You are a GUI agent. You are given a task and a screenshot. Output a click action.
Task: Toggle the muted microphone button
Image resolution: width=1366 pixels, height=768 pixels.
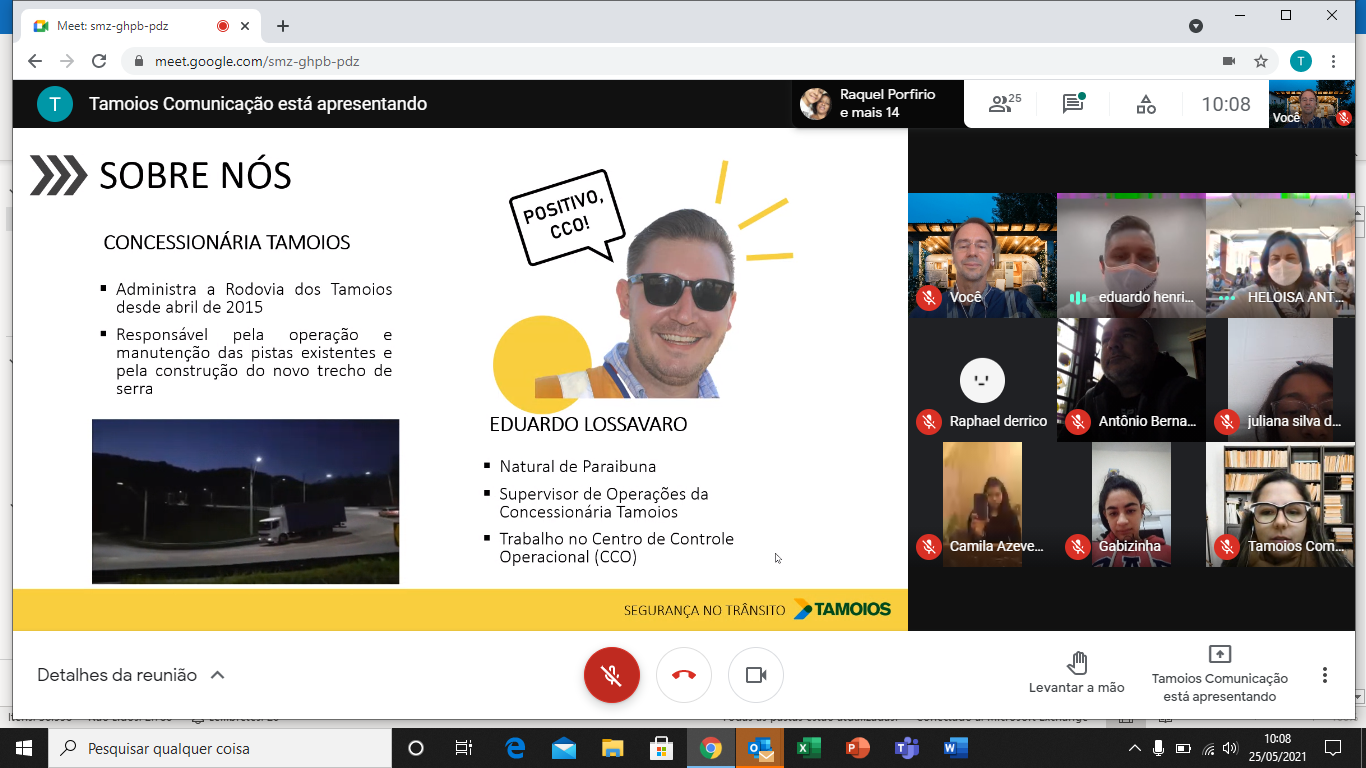(x=612, y=675)
